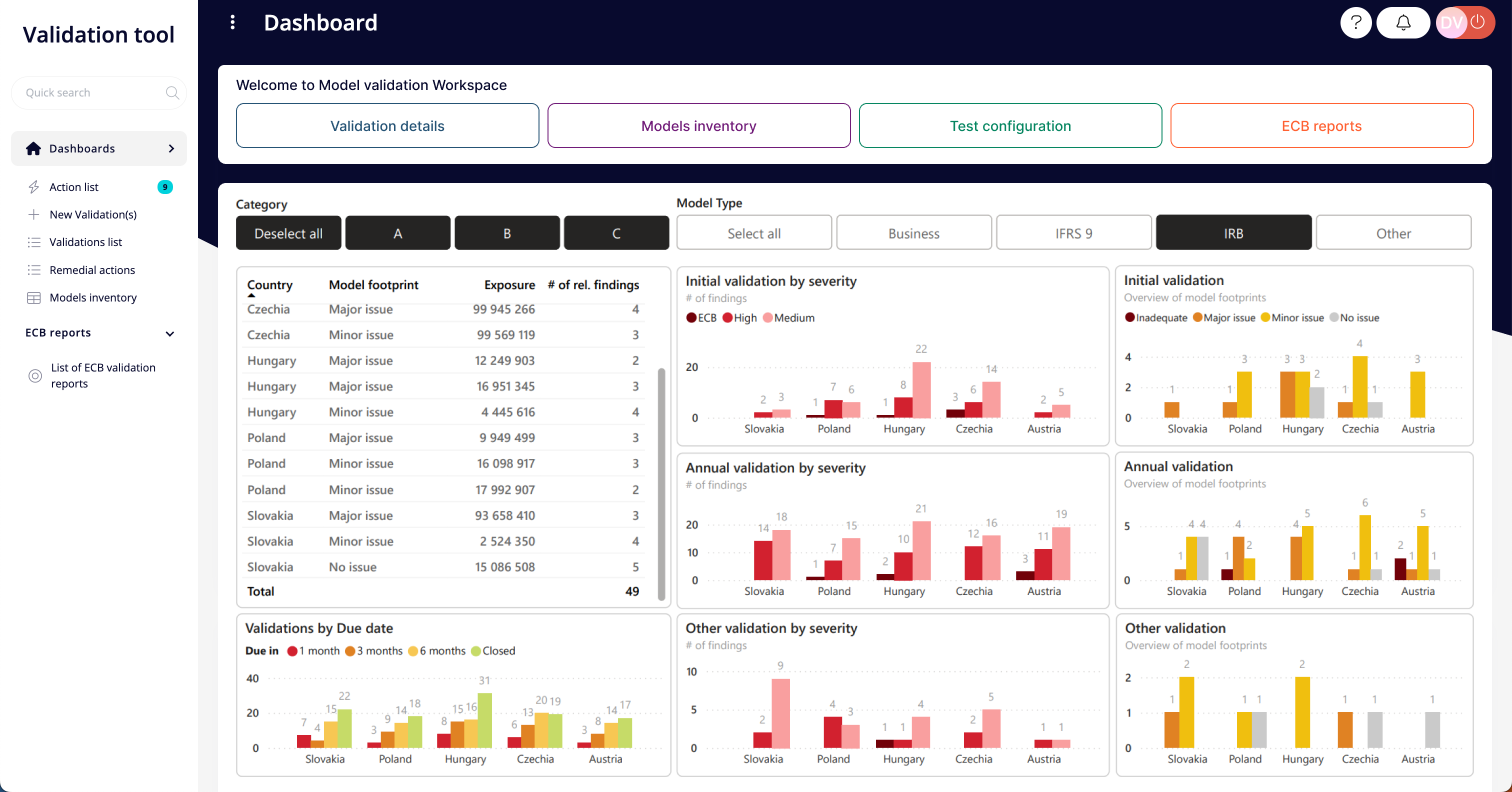Click the Action list lightning icon

pos(34,187)
